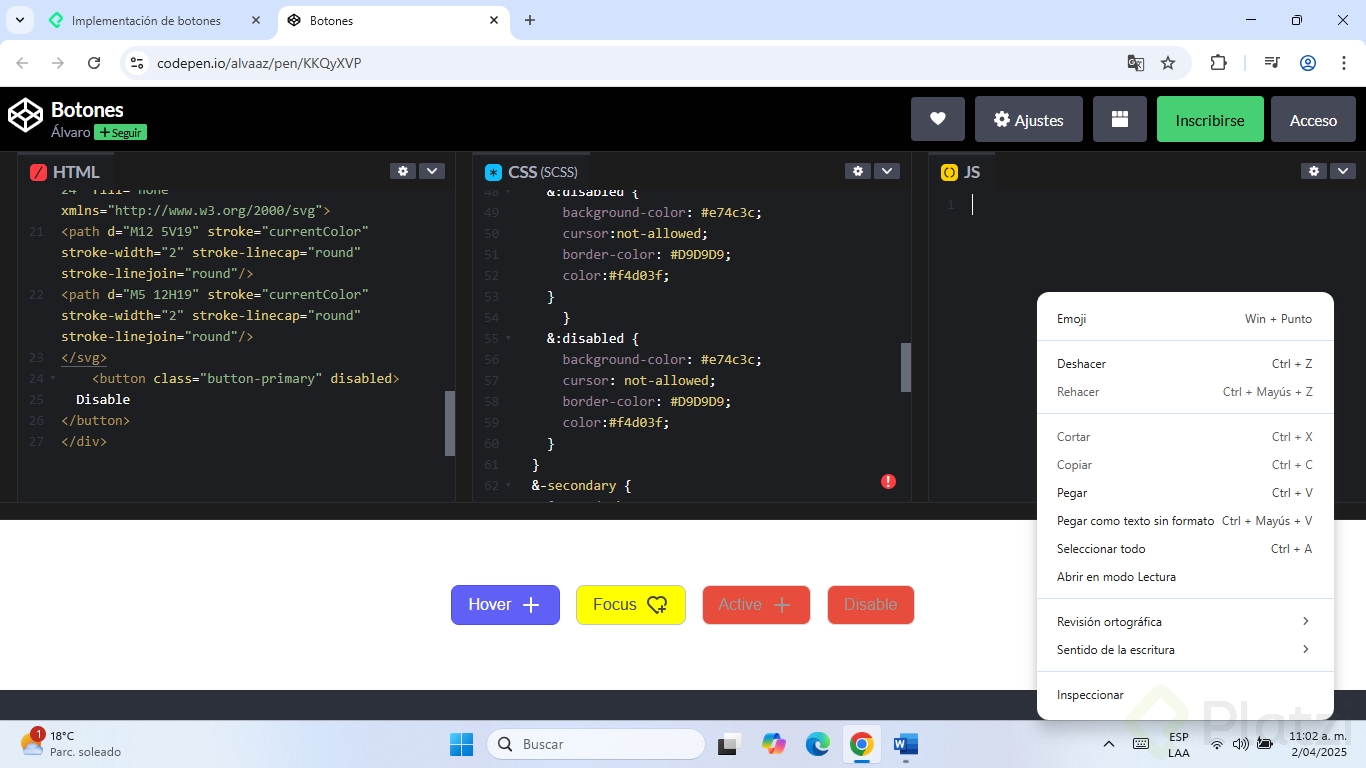Open HTML editor settings gear
Screen dimensions: 1366x768
[403, 171]
